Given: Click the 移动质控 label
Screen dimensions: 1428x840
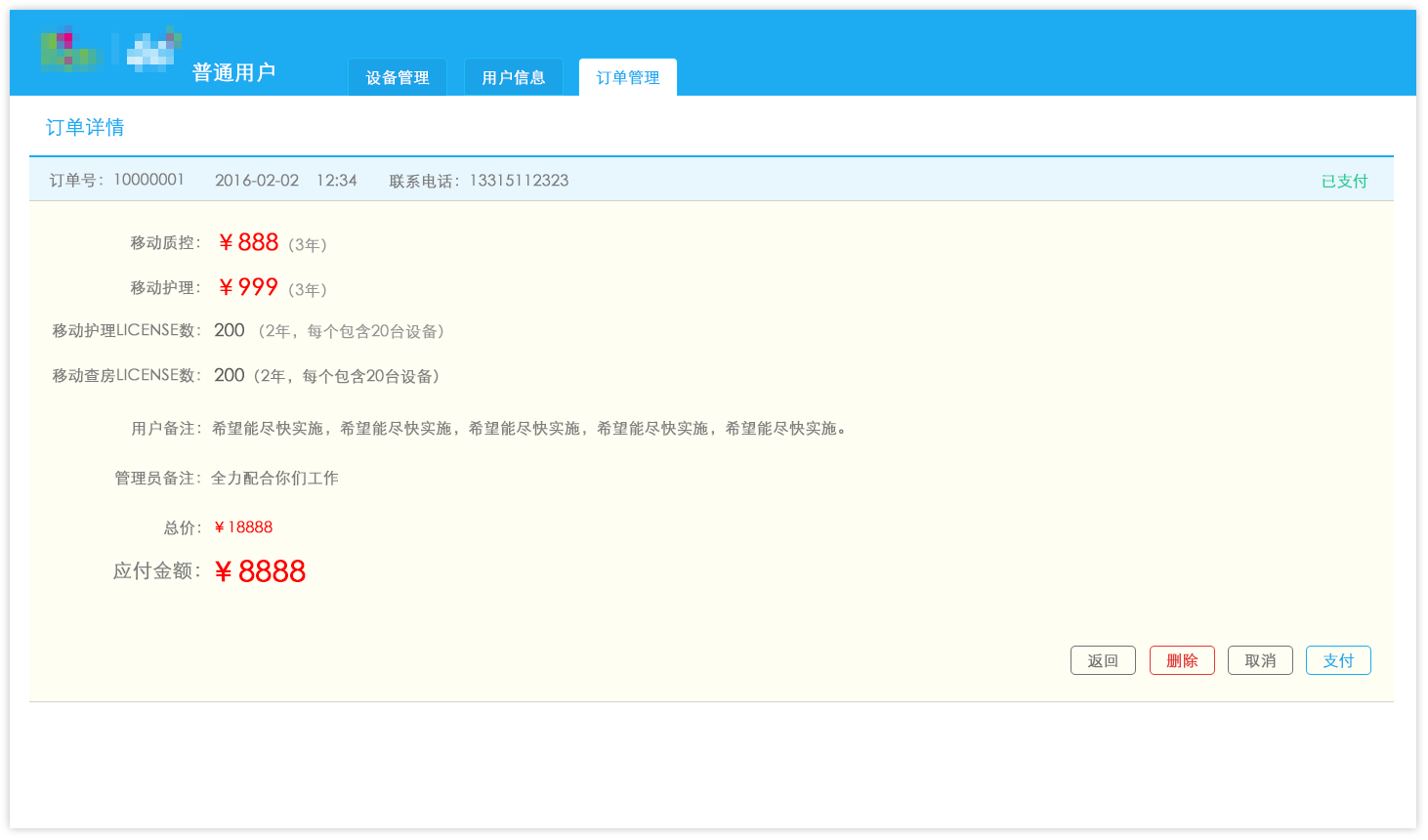Looking at the screenshot, I should coord(165,242).
